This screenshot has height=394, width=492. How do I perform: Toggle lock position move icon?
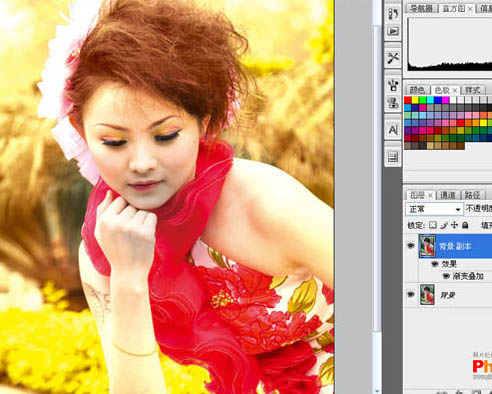(454, 225)
